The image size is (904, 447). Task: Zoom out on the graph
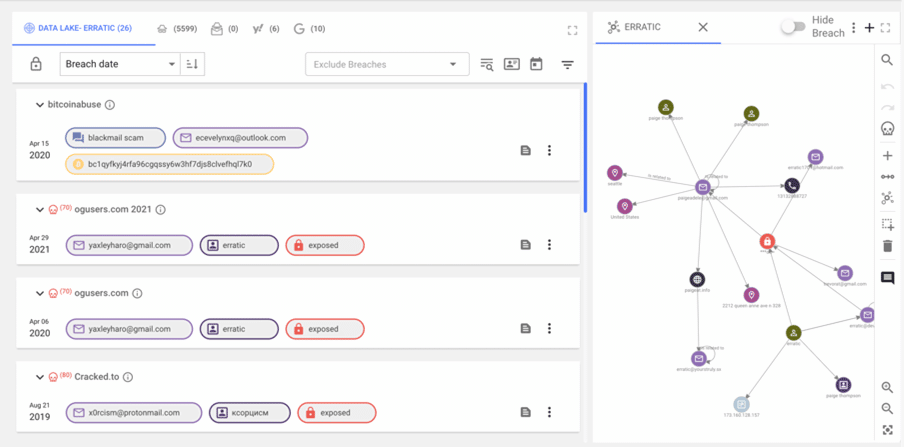(887, 409)
